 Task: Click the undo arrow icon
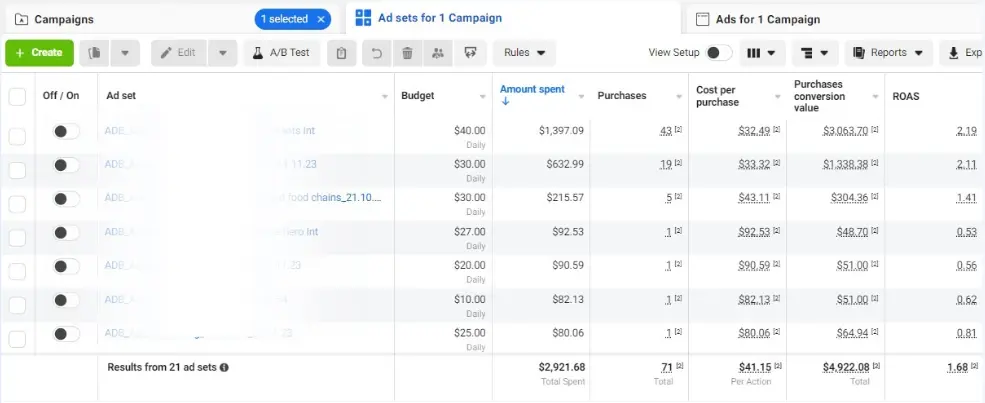[x=376, y=53]
